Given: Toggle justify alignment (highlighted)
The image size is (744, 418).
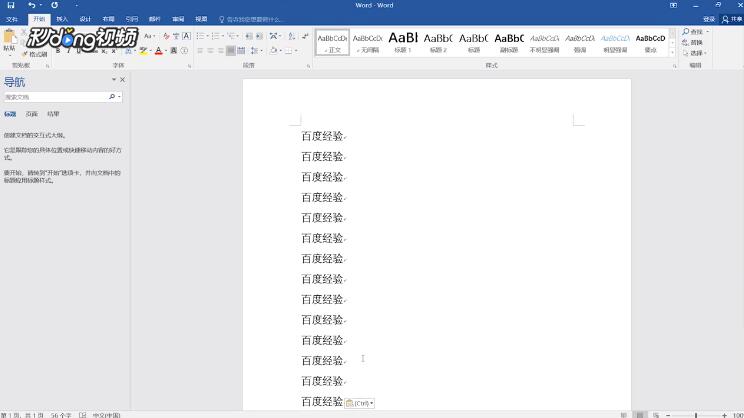Looking at the screenshot, I should [x=231, y=51].
